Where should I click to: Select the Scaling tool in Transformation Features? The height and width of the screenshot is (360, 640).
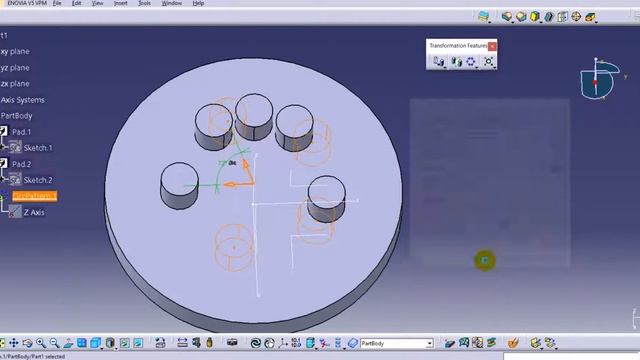click(x=489, y=62)
